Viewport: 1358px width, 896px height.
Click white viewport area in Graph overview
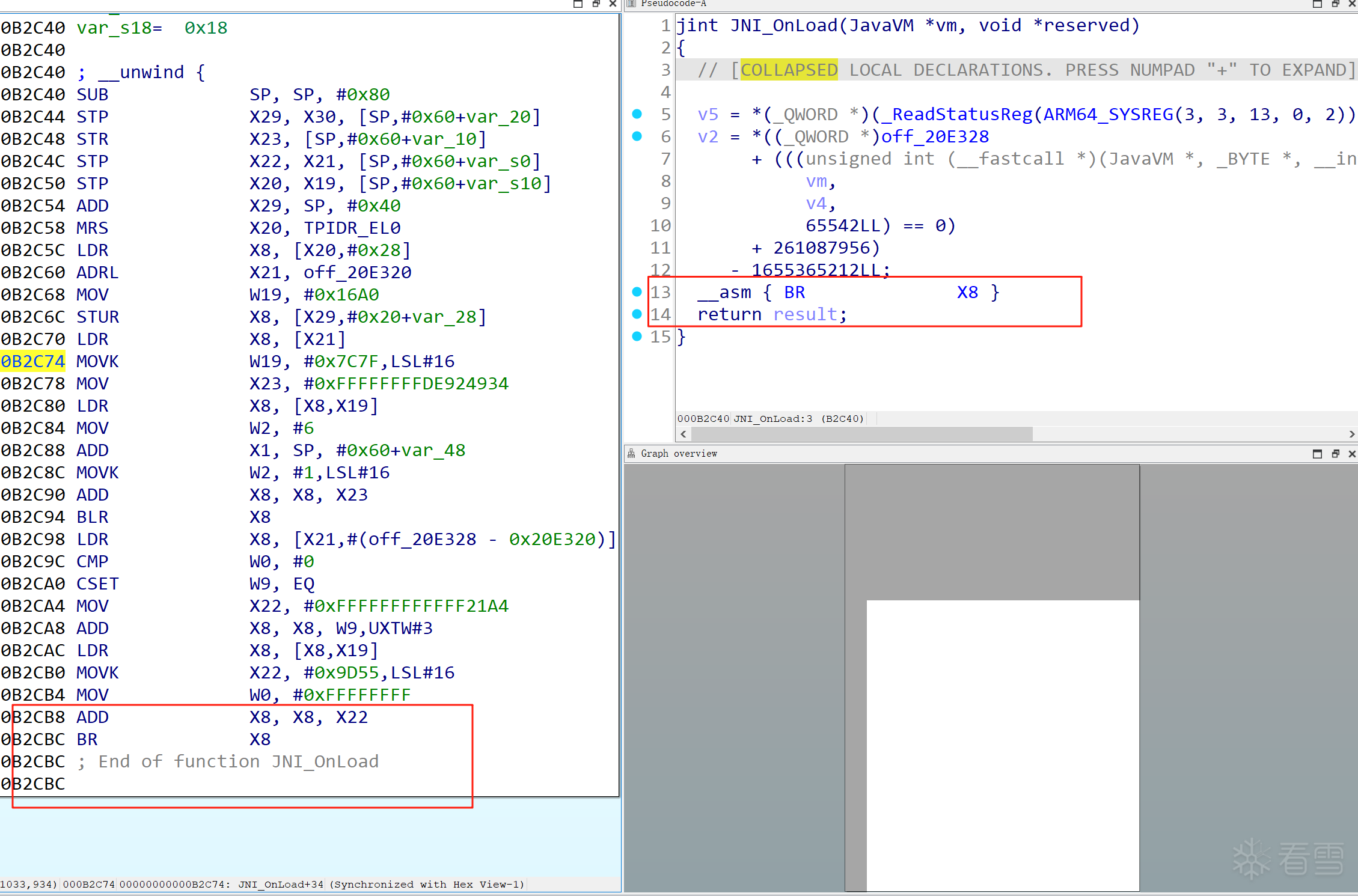coord(1003,745)
